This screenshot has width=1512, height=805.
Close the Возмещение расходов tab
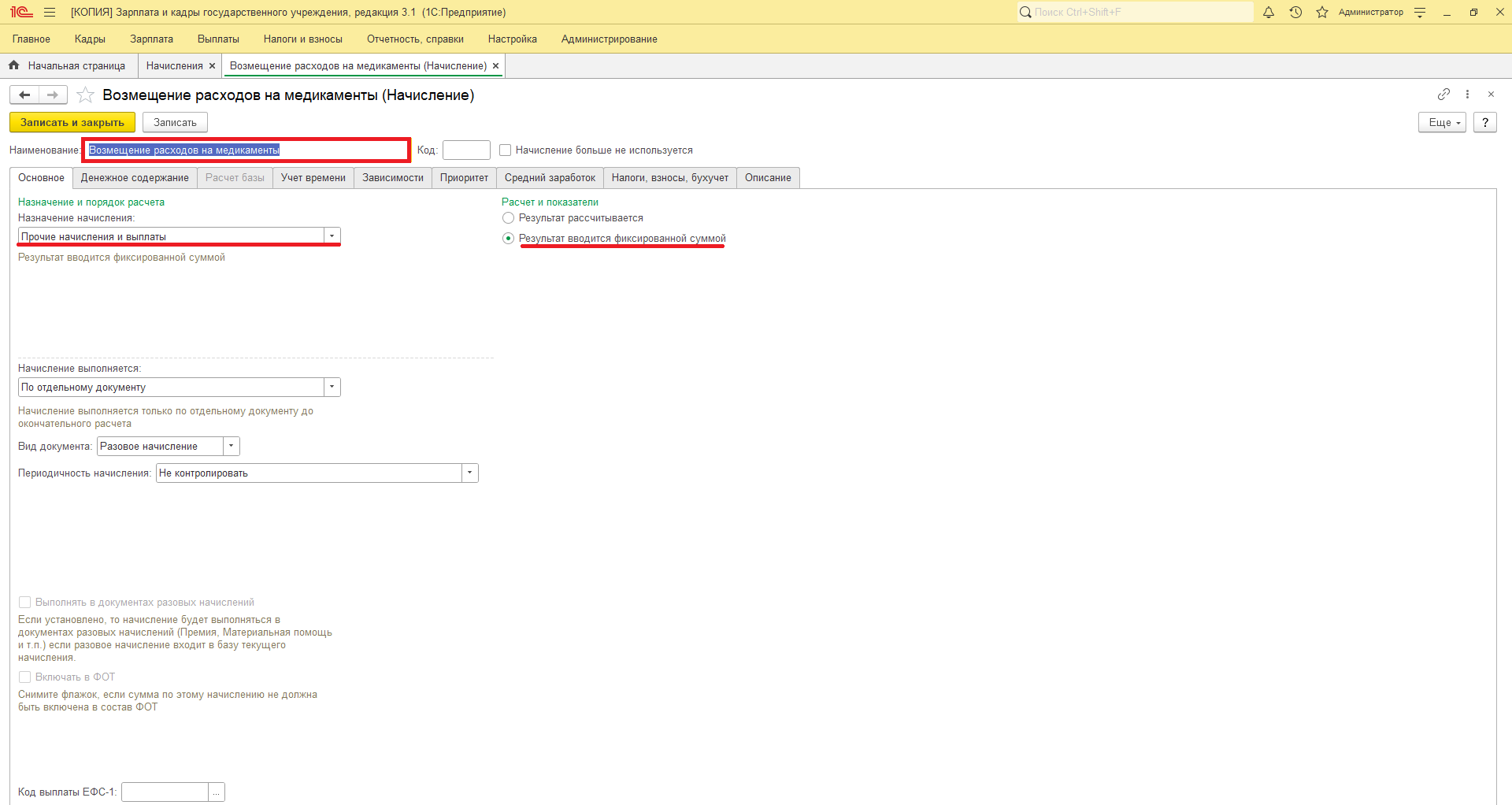pyautogui.click(x=495, y=66)
